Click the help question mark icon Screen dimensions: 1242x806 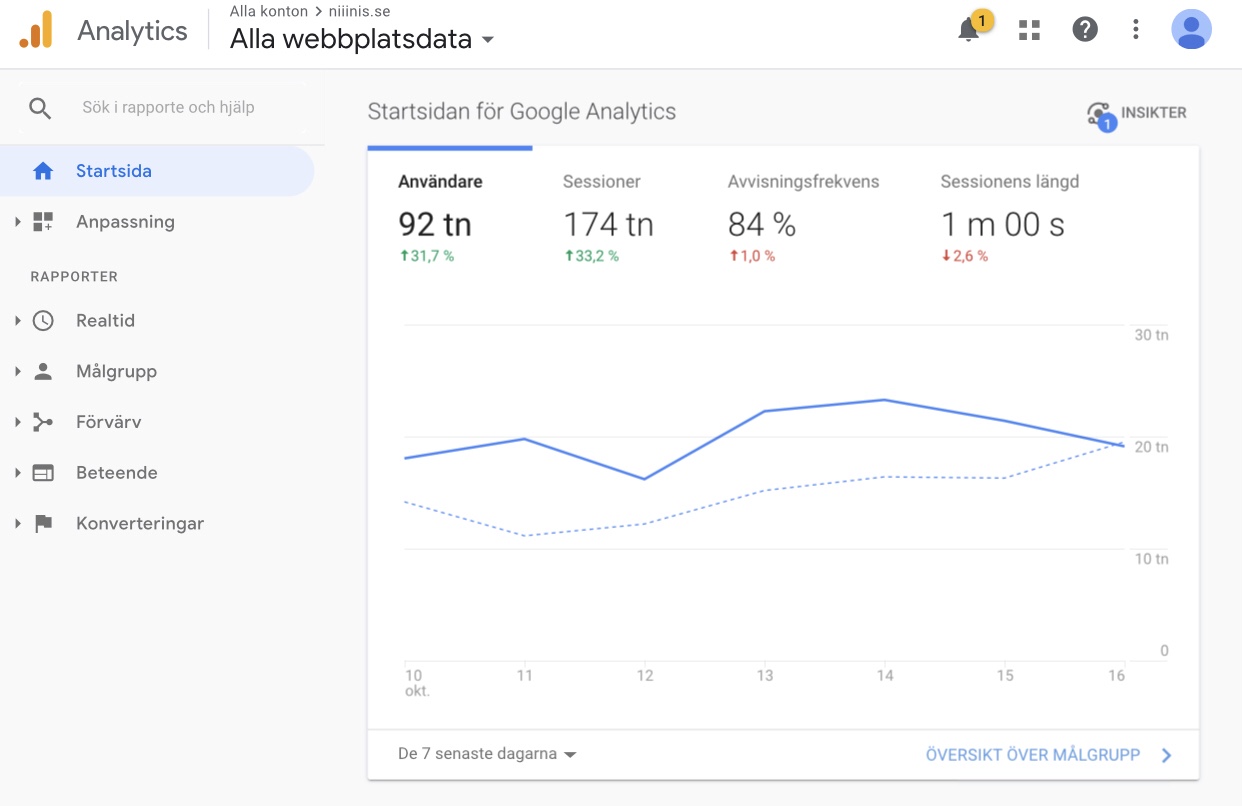(1085, 30)
